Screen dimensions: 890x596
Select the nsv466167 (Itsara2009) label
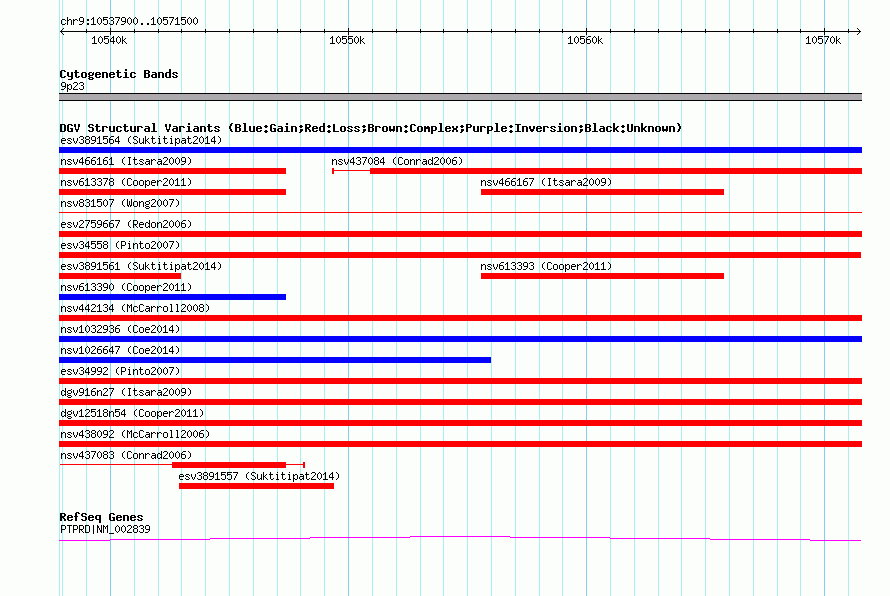[x=546, y=182]
